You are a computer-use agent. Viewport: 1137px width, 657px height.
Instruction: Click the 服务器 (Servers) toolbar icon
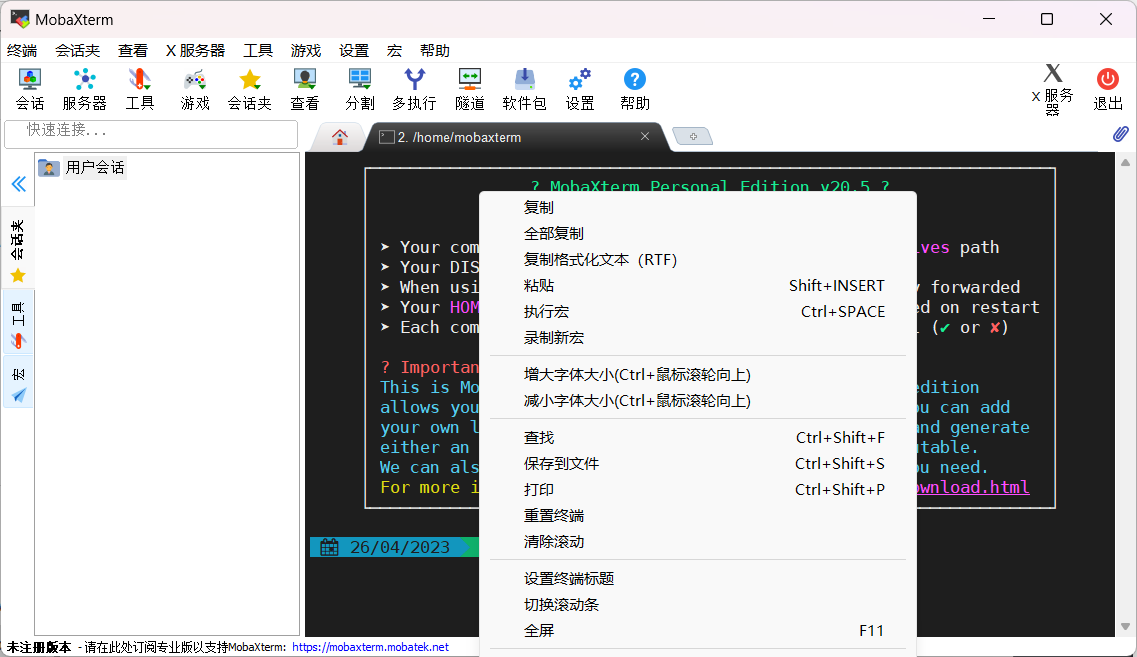click(84, 89)
